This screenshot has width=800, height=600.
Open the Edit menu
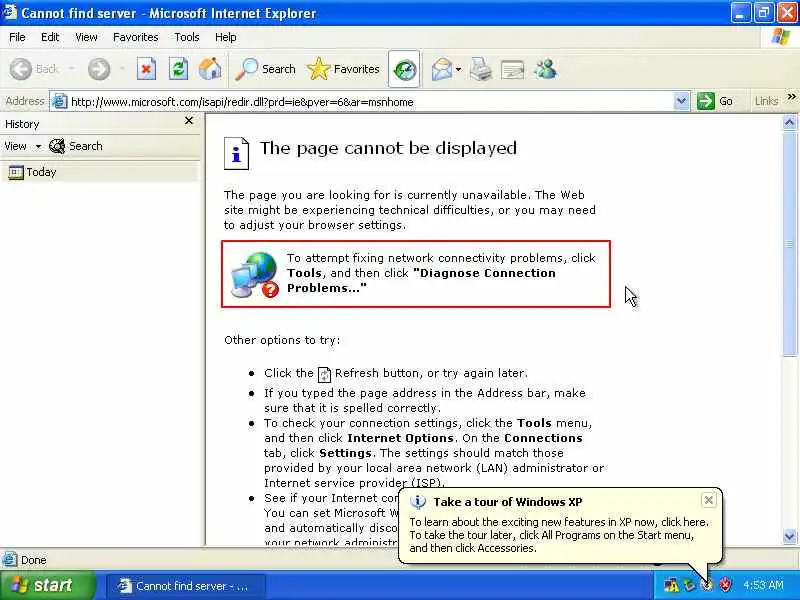(50, 37)
